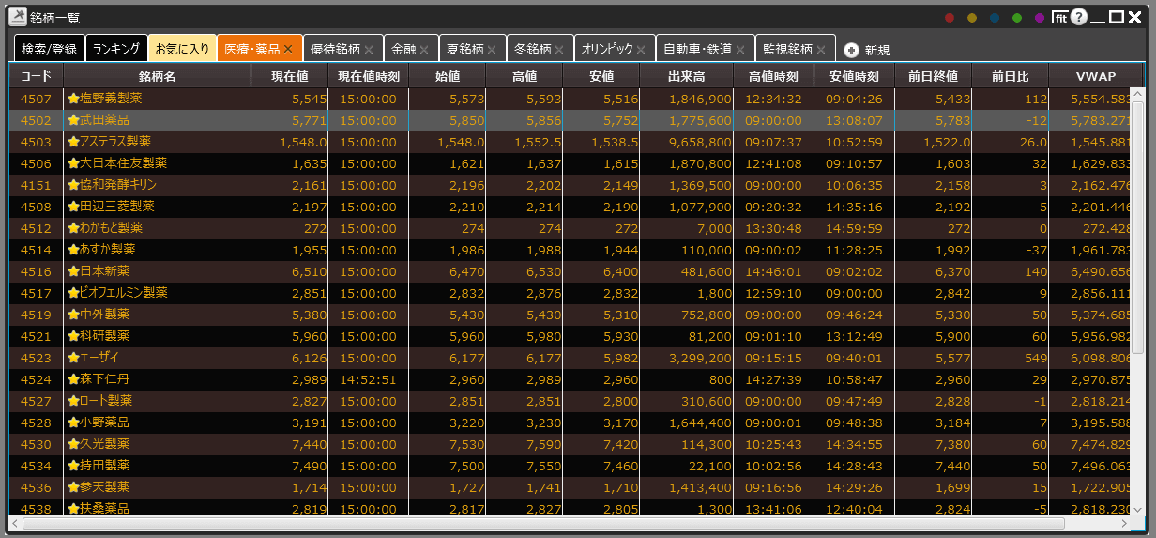Select the yellow color dot in title bar
Viewport: 1156px width, 538px height.
click(x=972, y=18)
